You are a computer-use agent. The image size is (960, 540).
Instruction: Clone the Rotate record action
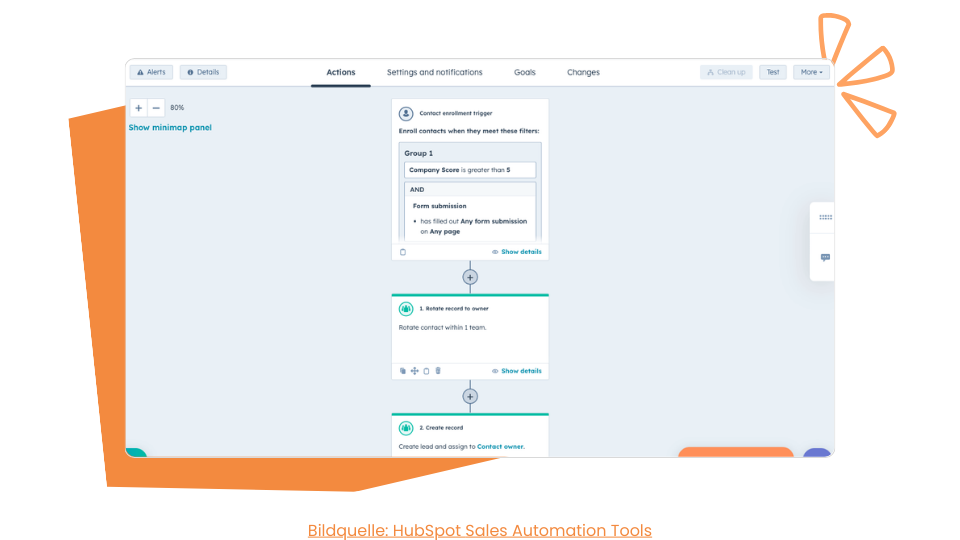pyautogui.click(x=403, y=371)
